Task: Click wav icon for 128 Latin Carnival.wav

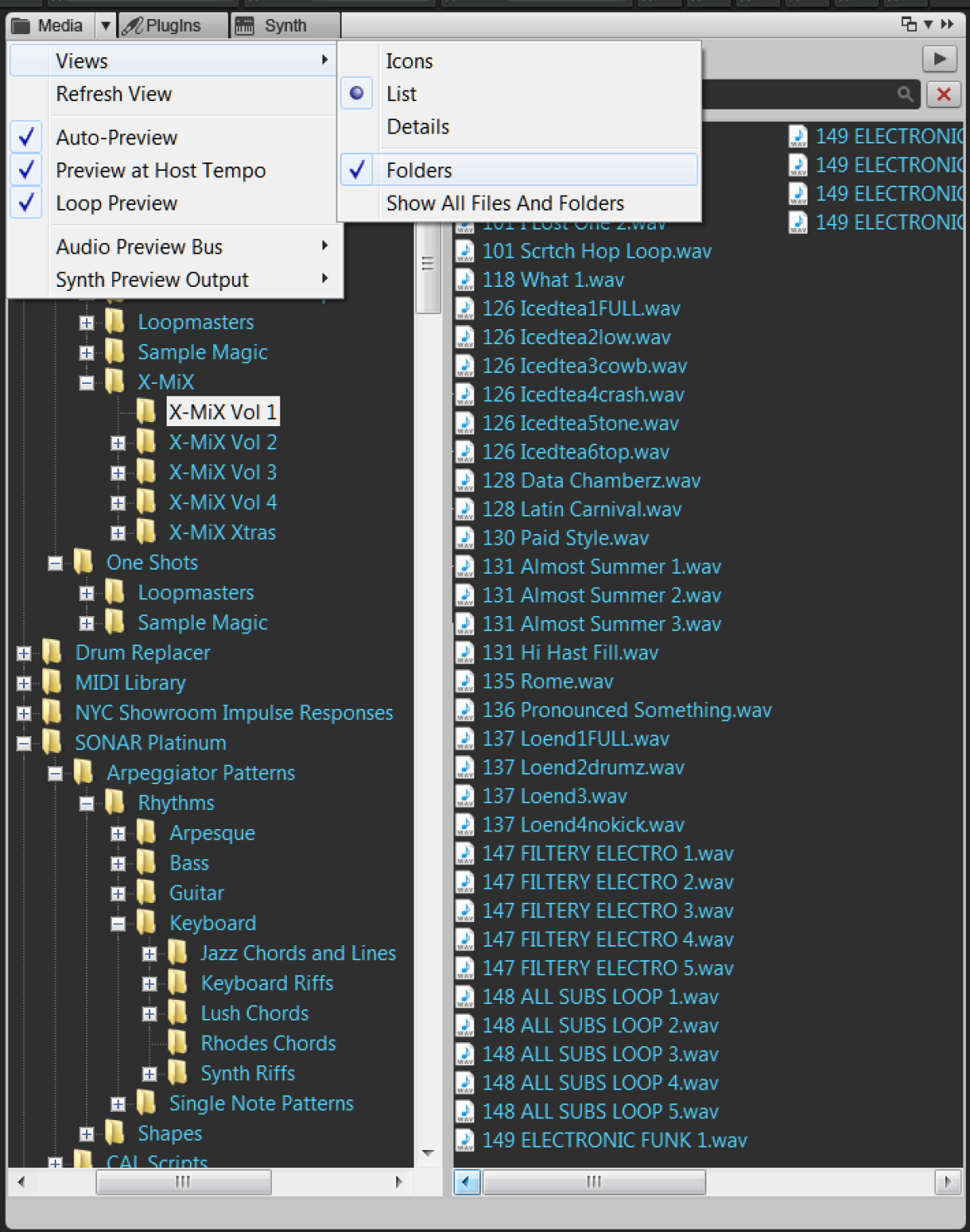Action: tap(465, 509)
